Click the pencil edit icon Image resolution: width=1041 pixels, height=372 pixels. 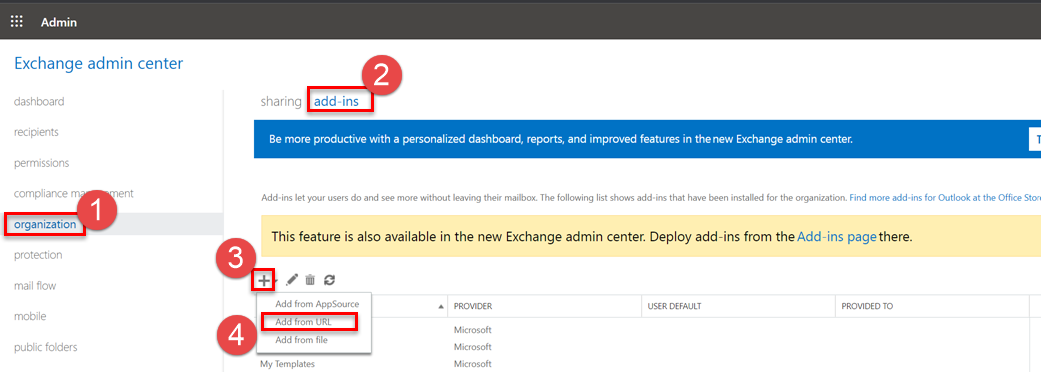click(x=292, y=280)
